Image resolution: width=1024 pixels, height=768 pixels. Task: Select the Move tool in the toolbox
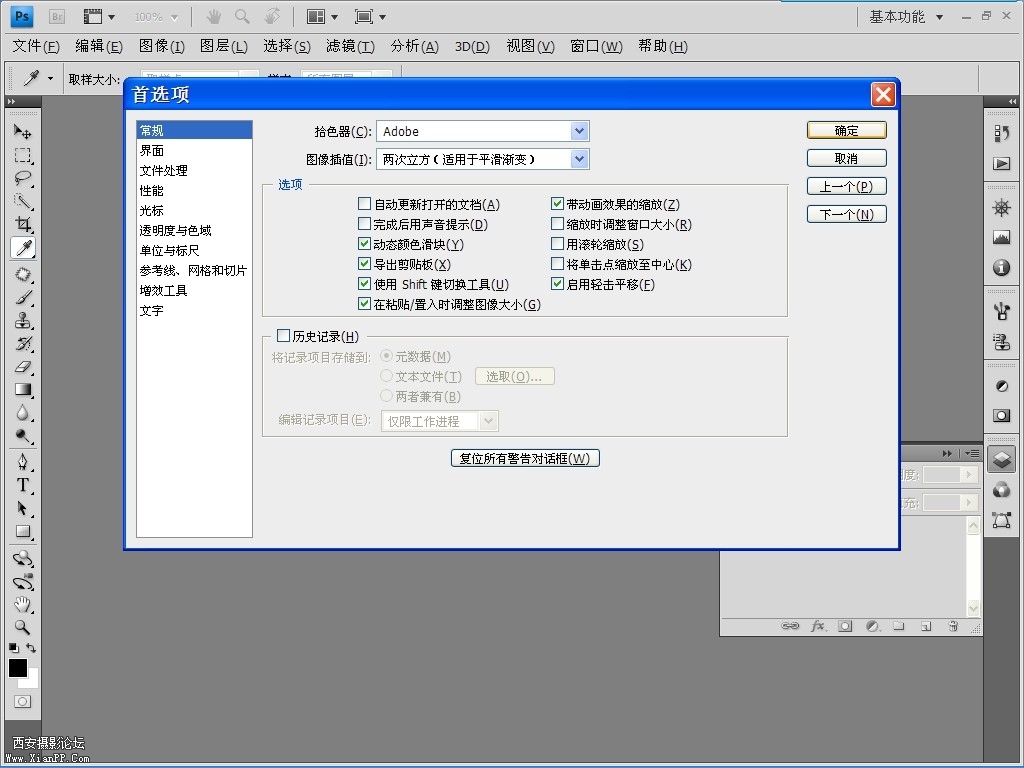(x=22, y=132)
